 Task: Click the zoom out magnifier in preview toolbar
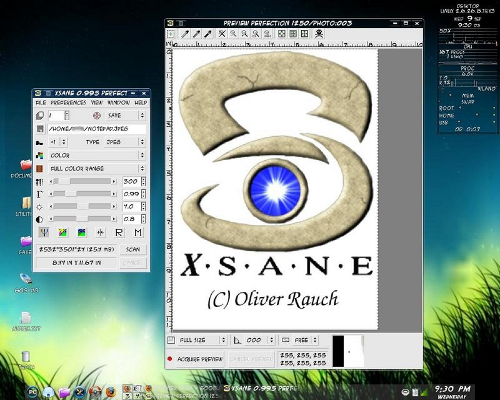pos(233,34)
